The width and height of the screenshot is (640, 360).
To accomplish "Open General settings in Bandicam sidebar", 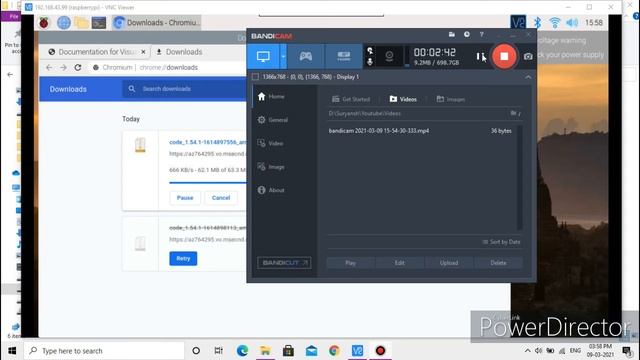I will [x=283, y=120].
